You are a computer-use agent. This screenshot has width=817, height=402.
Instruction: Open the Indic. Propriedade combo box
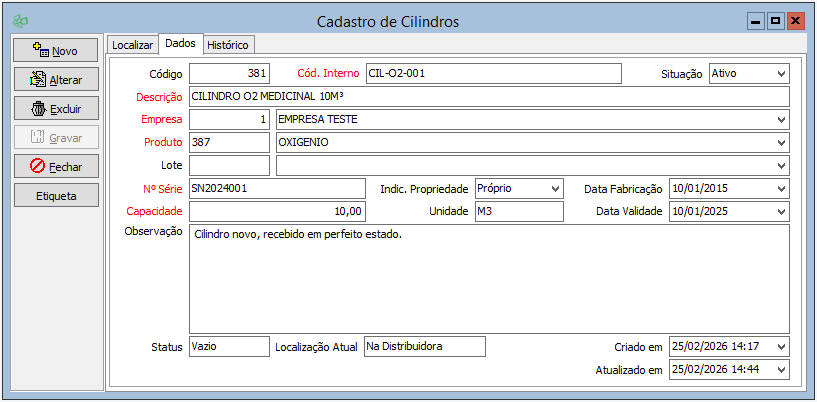555,188
